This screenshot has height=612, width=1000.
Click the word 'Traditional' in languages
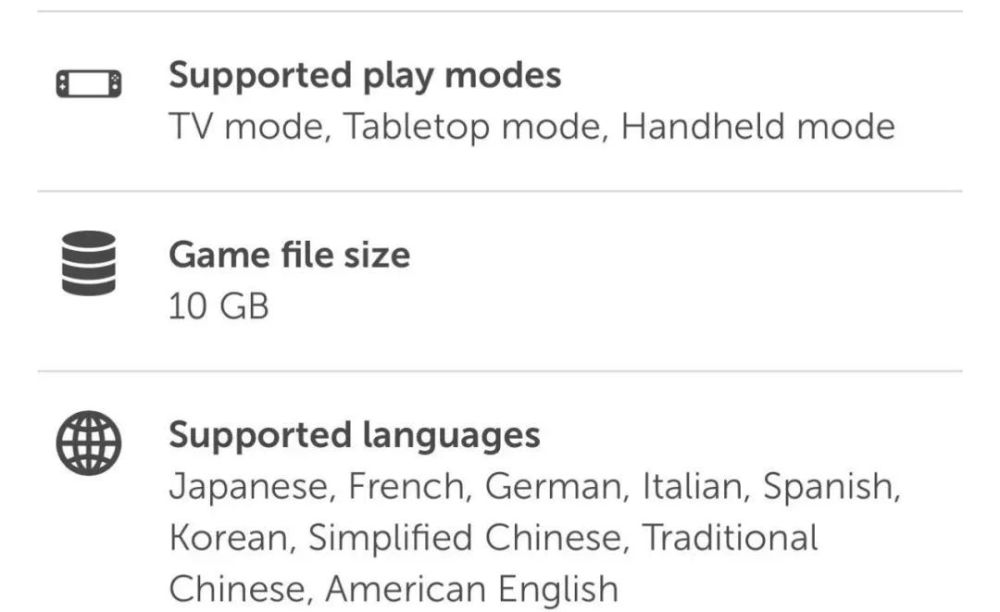[x=729, y=538]
